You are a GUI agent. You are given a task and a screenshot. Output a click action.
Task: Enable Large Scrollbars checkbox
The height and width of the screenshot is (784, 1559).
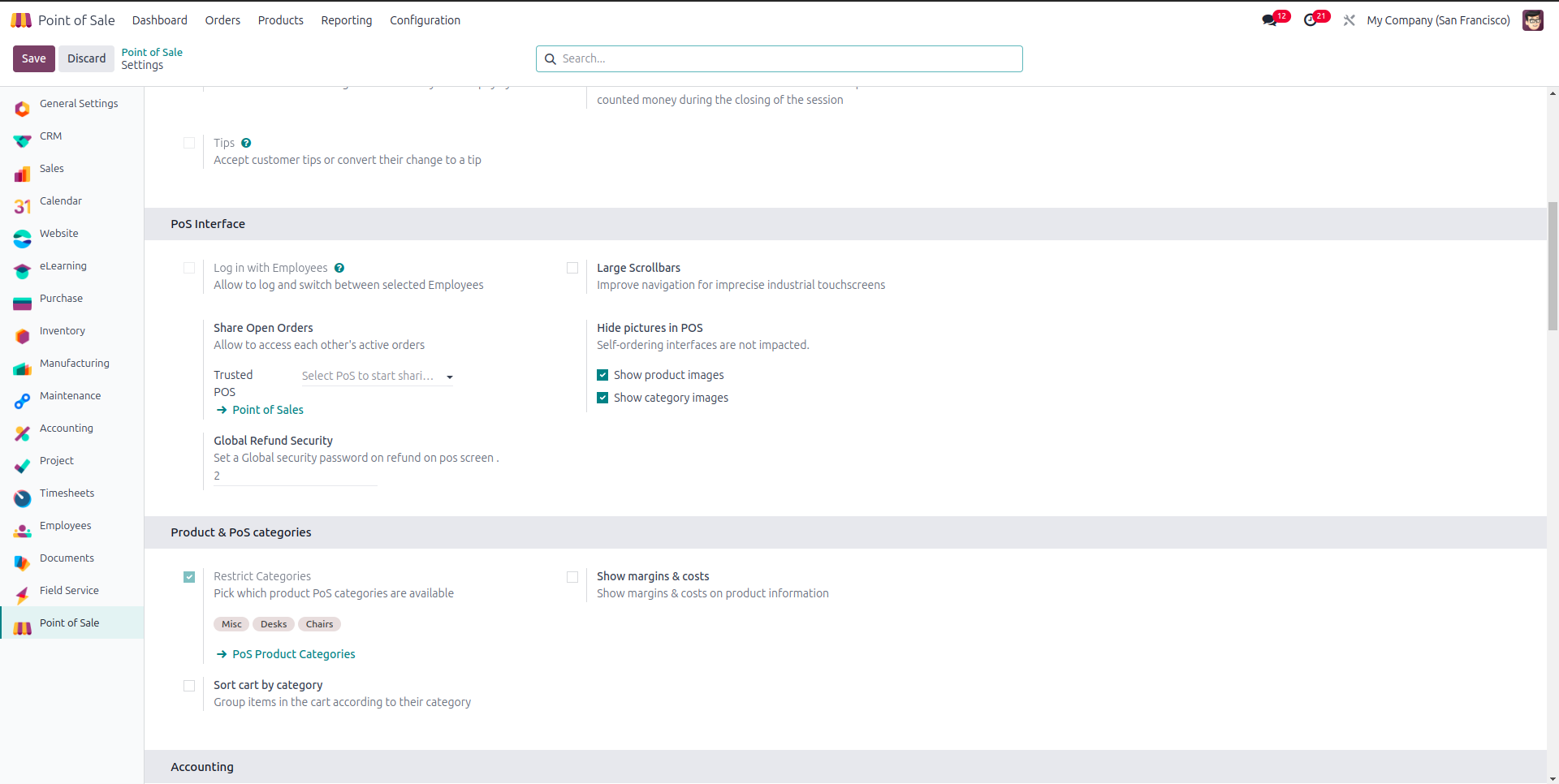click(572, 268)
